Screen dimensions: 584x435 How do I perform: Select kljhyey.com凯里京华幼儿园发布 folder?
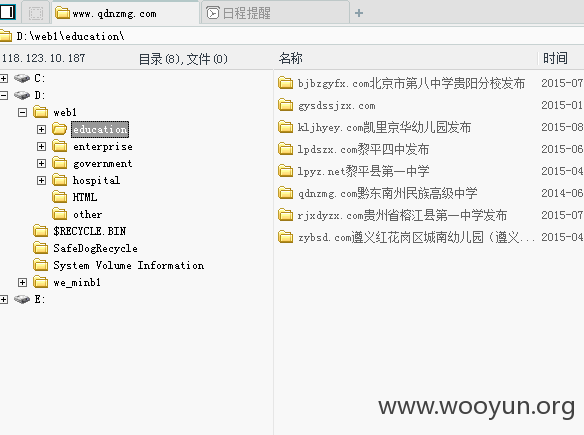[384, 127]
